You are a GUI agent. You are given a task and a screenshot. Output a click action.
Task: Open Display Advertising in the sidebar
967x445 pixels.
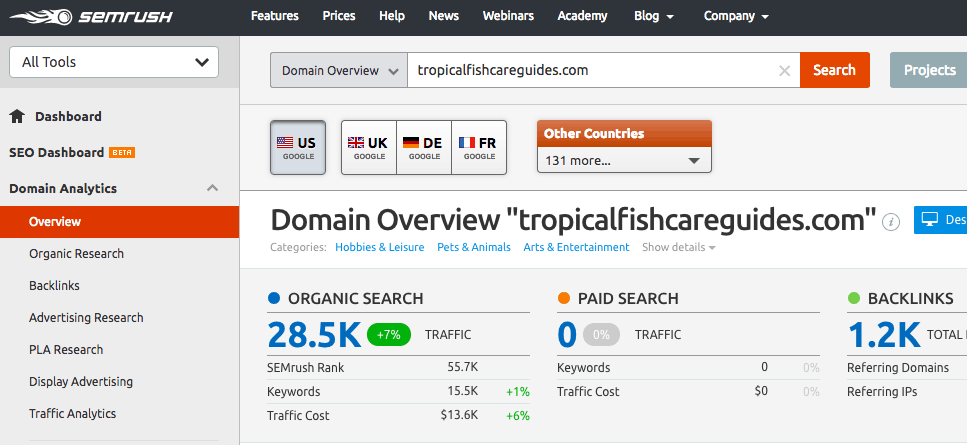(81, 382)
